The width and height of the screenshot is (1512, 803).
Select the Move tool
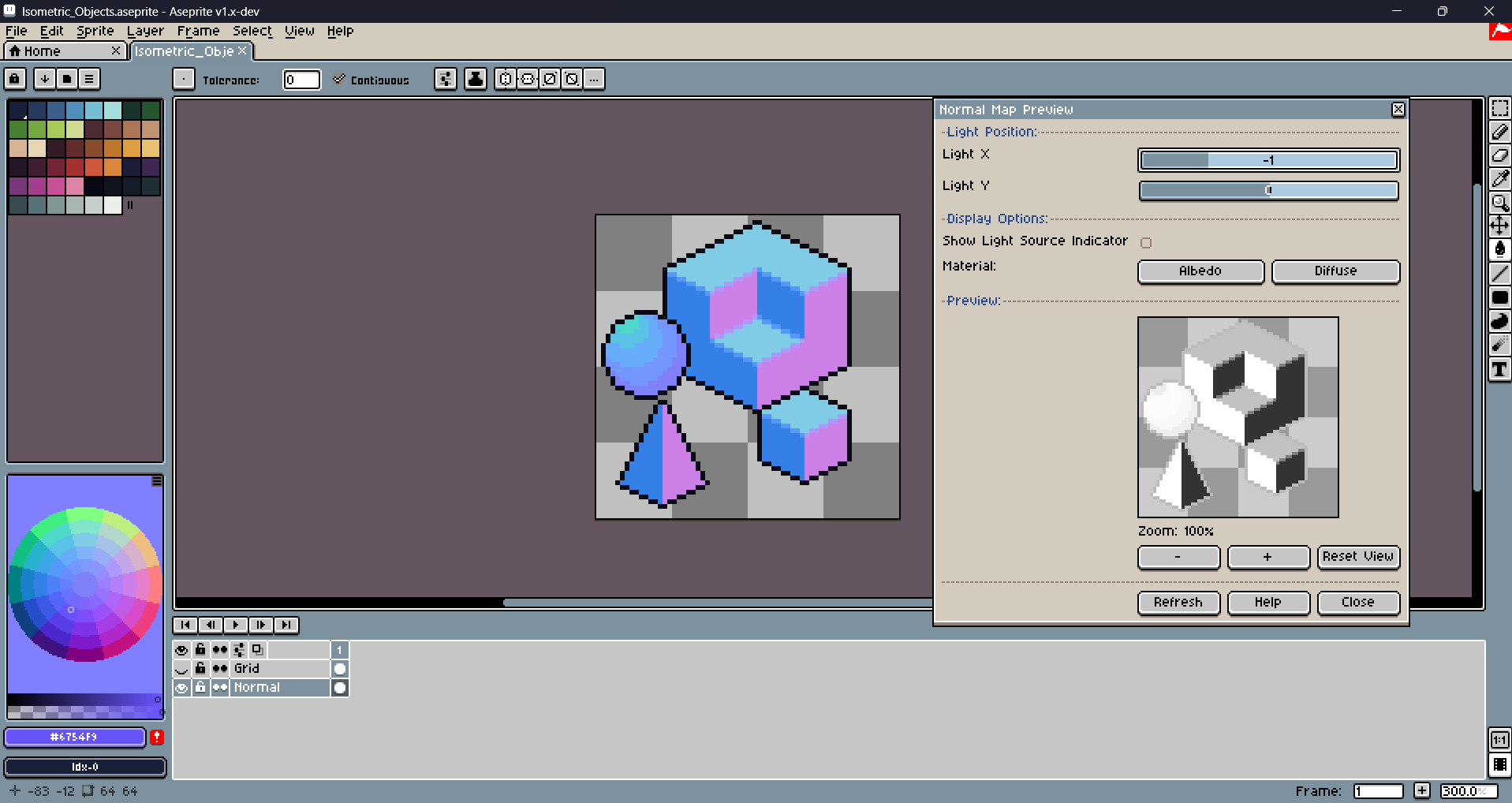[x=1499, y=226]
